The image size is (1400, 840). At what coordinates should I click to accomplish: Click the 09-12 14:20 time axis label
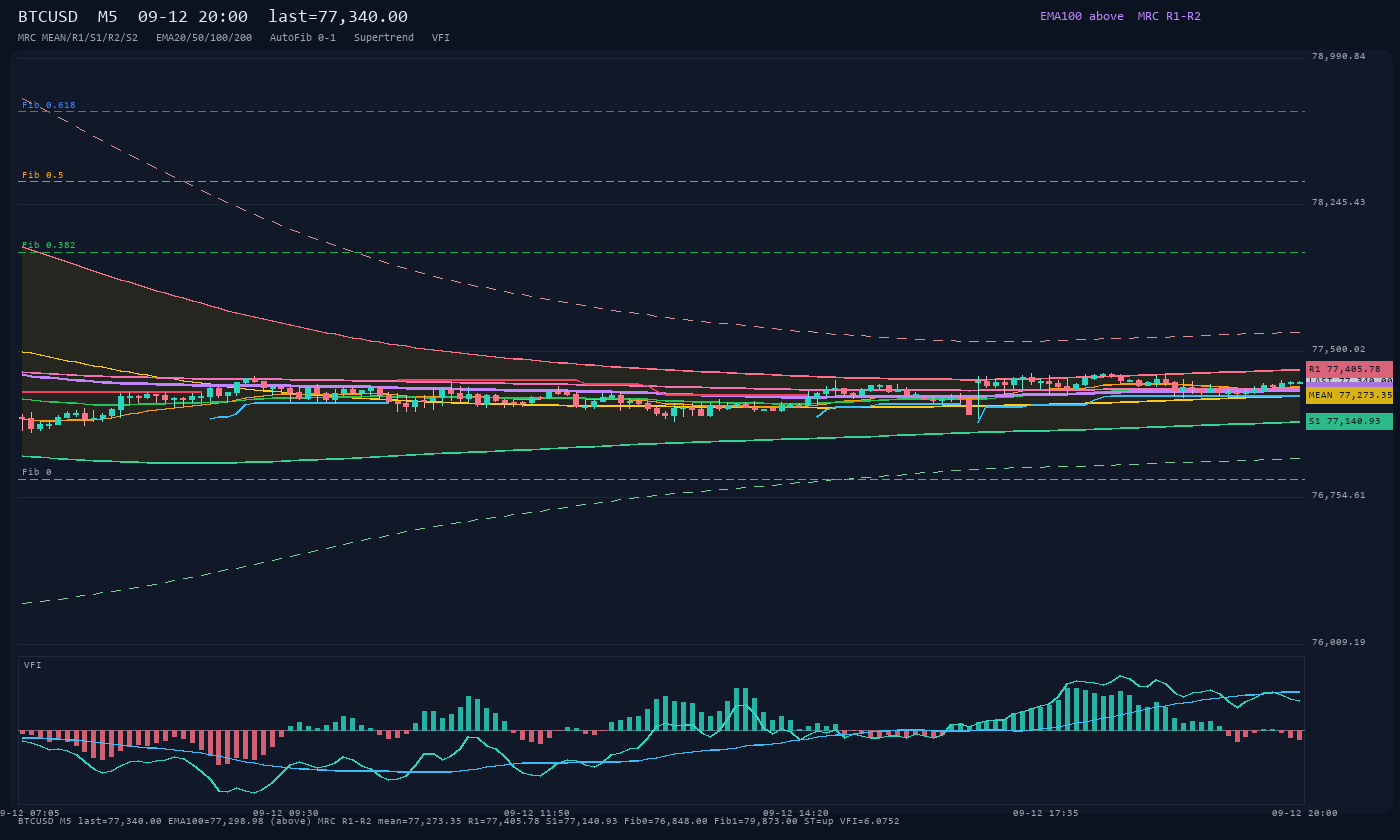pos(796,813)
